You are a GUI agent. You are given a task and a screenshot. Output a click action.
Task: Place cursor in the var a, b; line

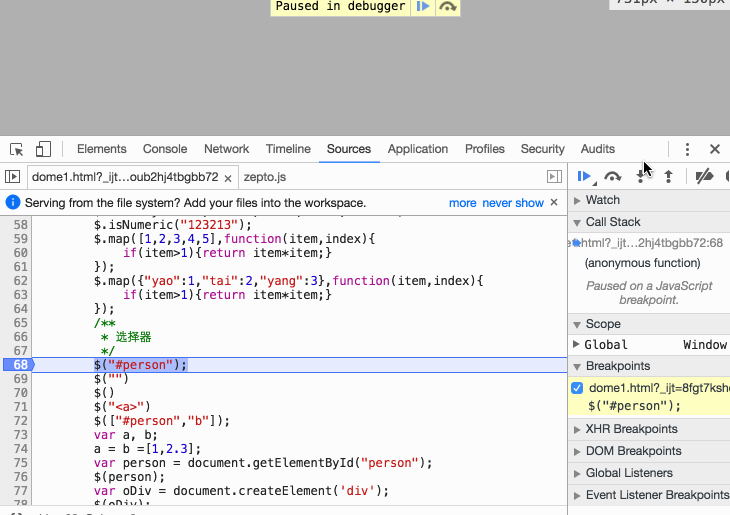click(126, 435)
